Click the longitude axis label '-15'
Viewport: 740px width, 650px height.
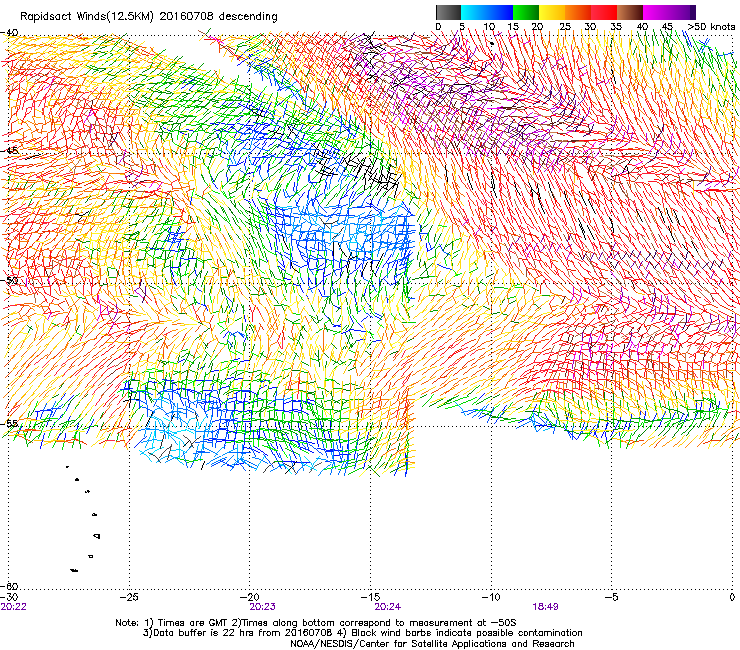pyautogui.click(x=371, y=597)
